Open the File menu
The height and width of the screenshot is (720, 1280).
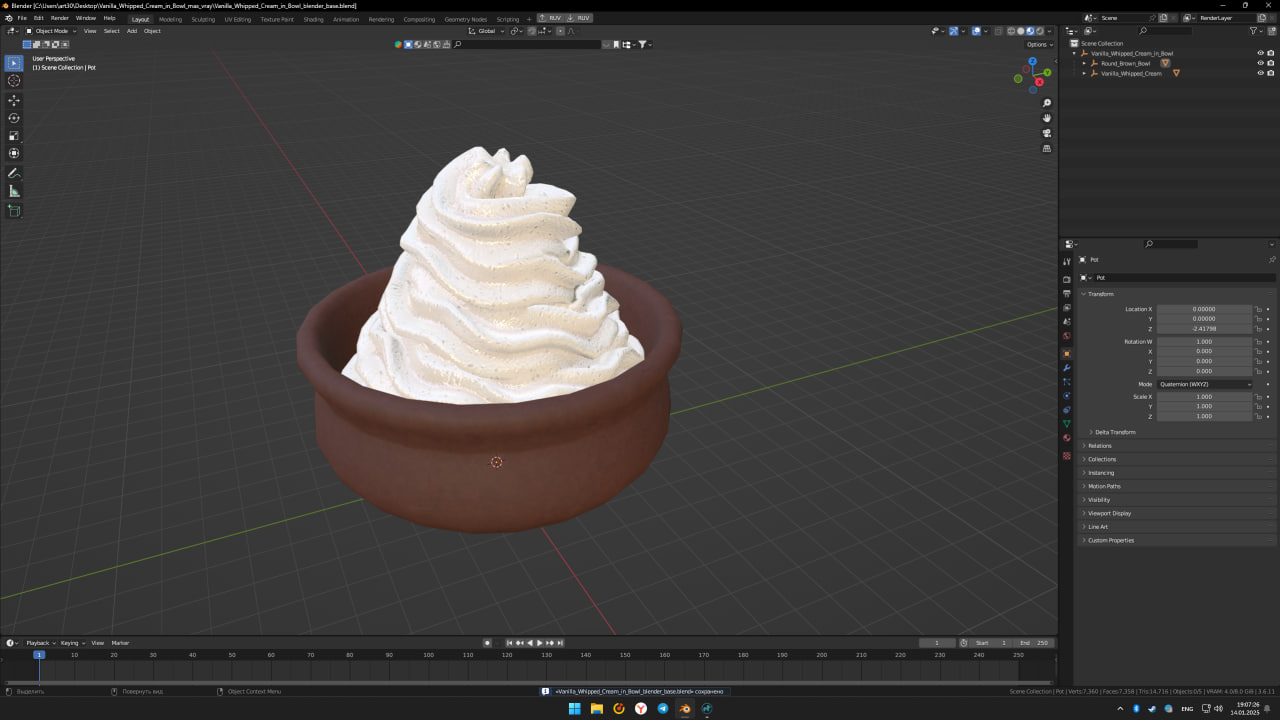22,18
